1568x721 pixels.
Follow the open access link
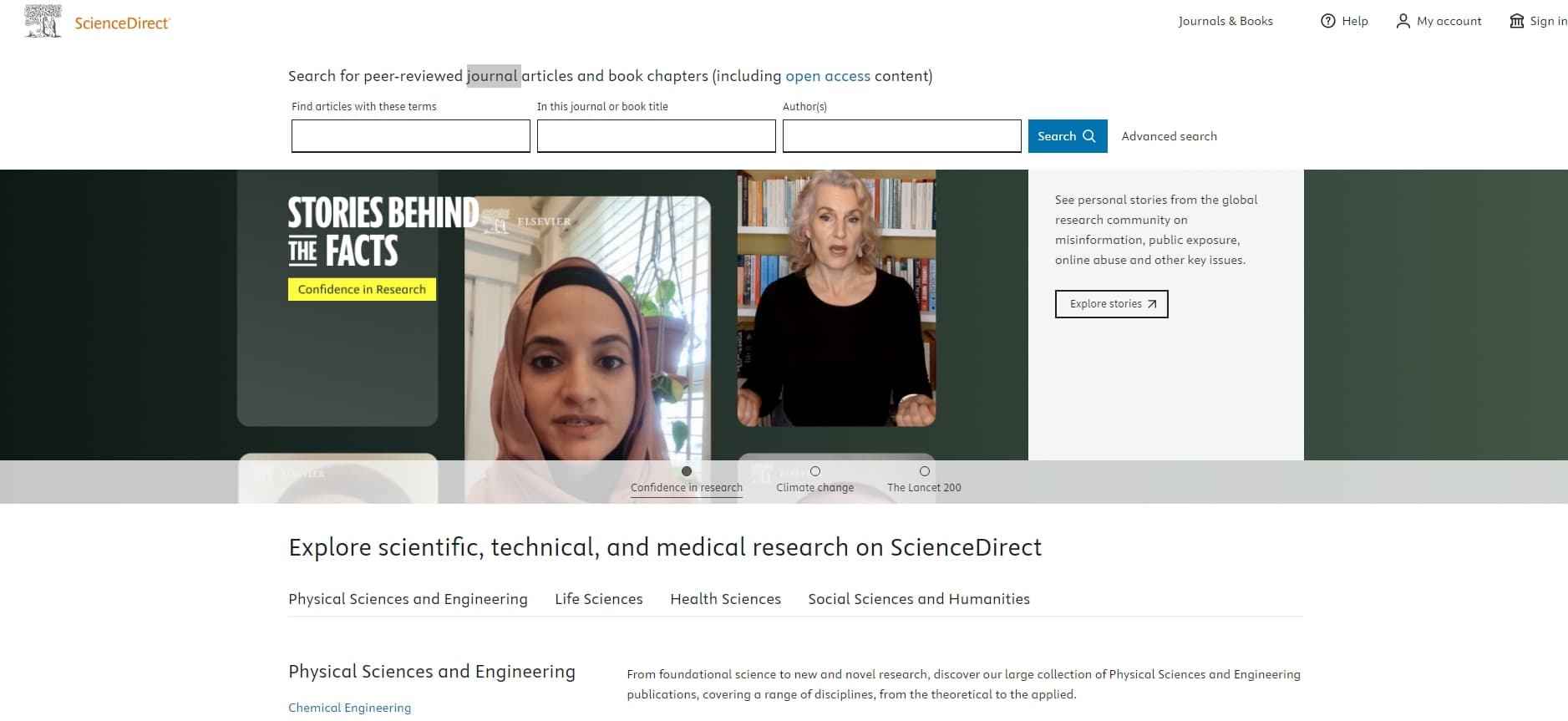pyautogui.click(x=828, y=76)
